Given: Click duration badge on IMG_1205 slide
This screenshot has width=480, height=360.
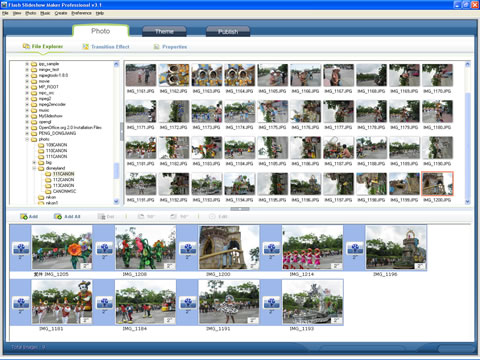Looking at the screenshot, I should coord(86,266).
